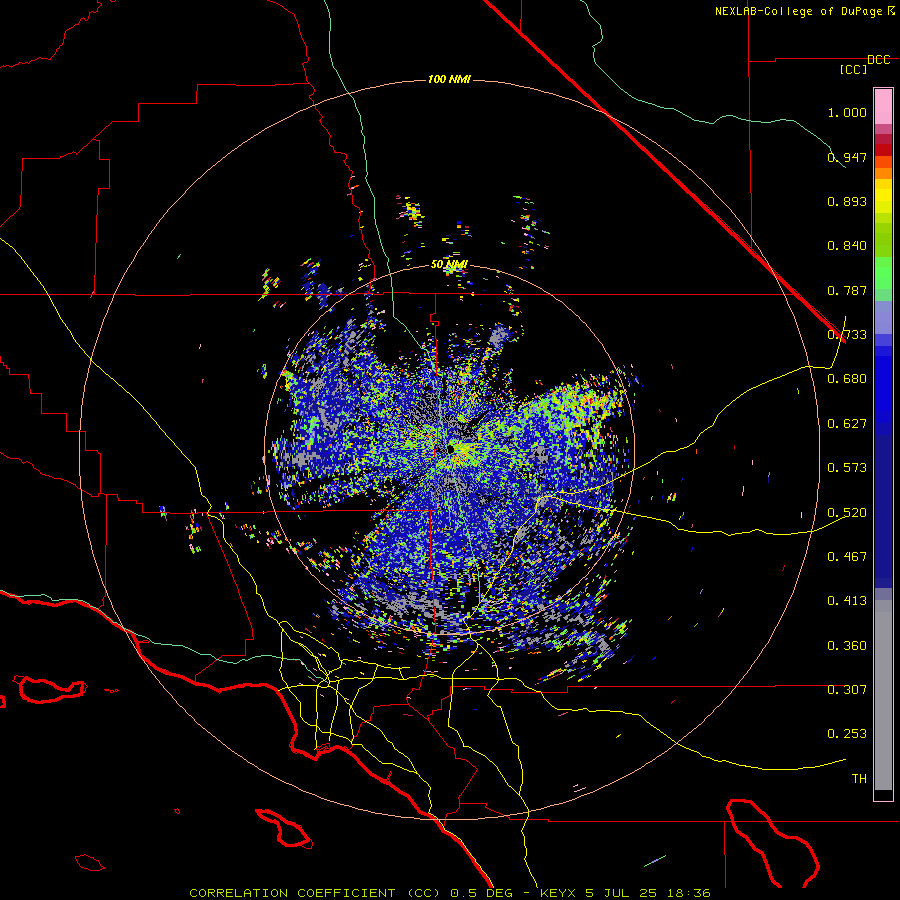Viewport: 900px width, 900px height.
Task: Click the 0.253 scale value
Action: click(x=847, y=734)
